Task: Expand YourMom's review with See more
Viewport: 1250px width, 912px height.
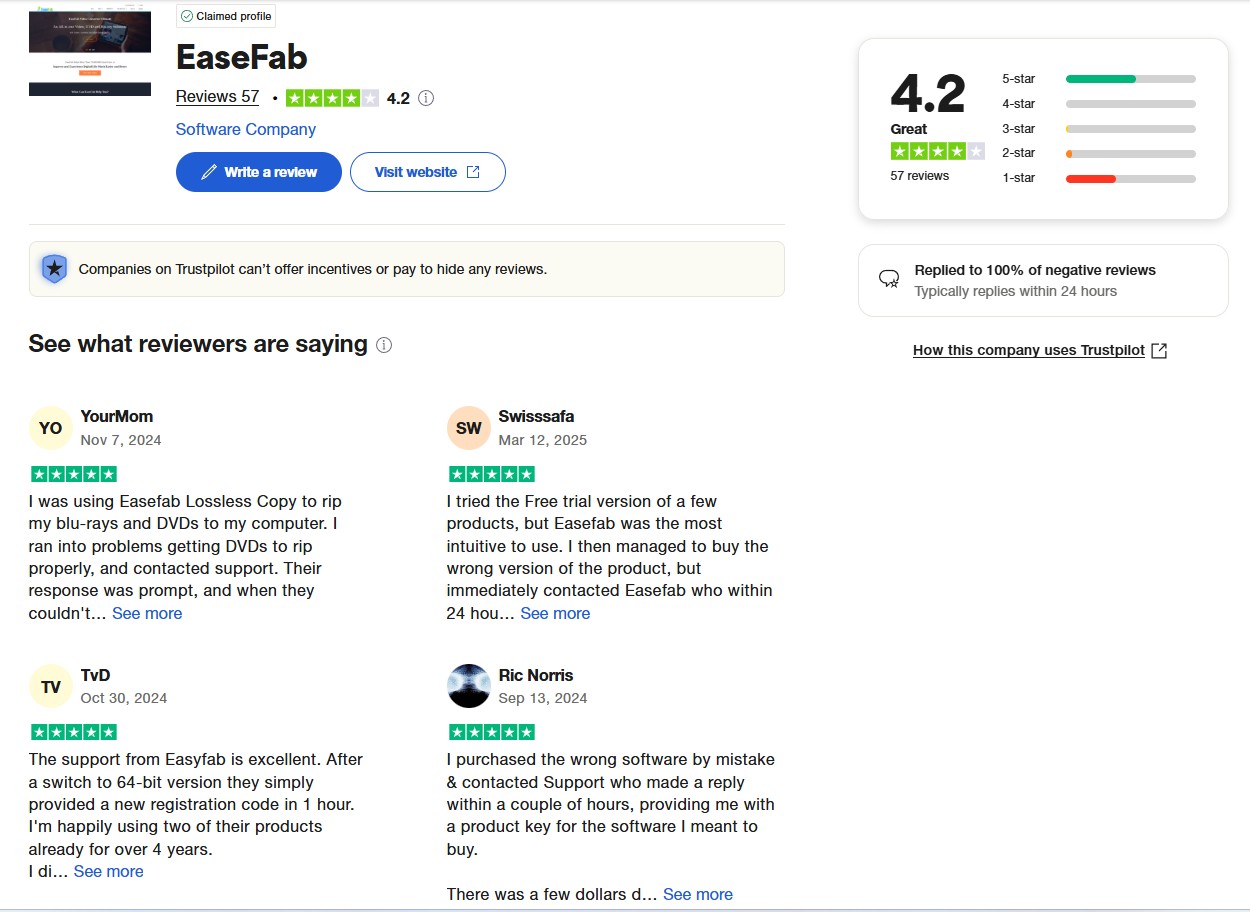Action: point(147,614)
